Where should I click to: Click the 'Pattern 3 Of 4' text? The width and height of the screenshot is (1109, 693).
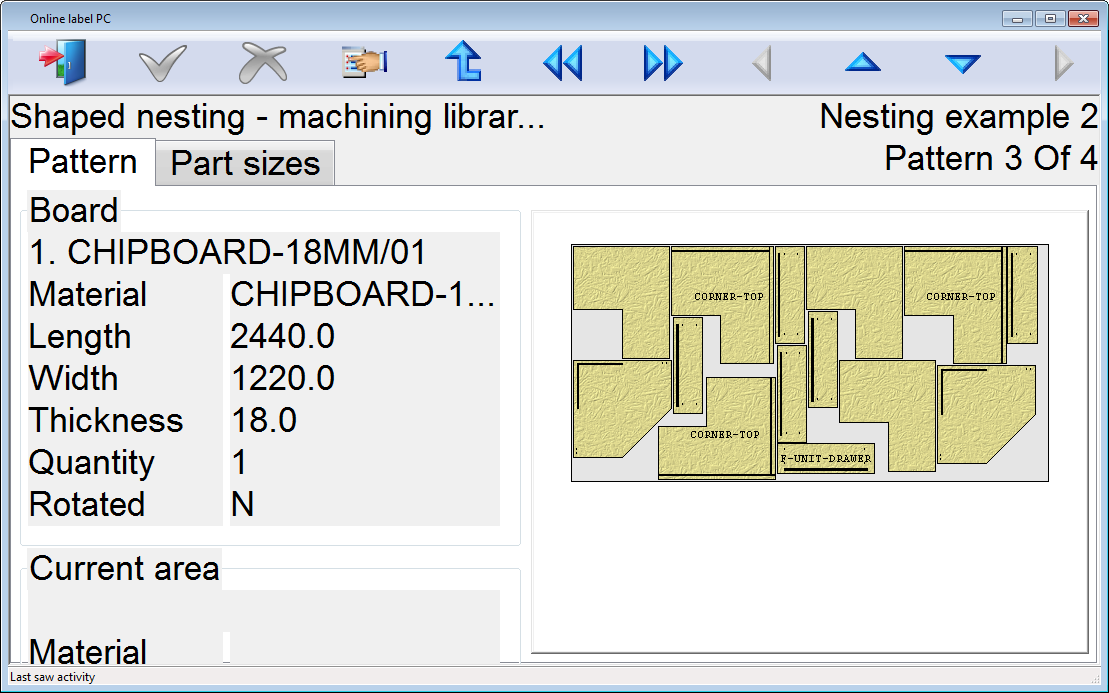(990, 158)
